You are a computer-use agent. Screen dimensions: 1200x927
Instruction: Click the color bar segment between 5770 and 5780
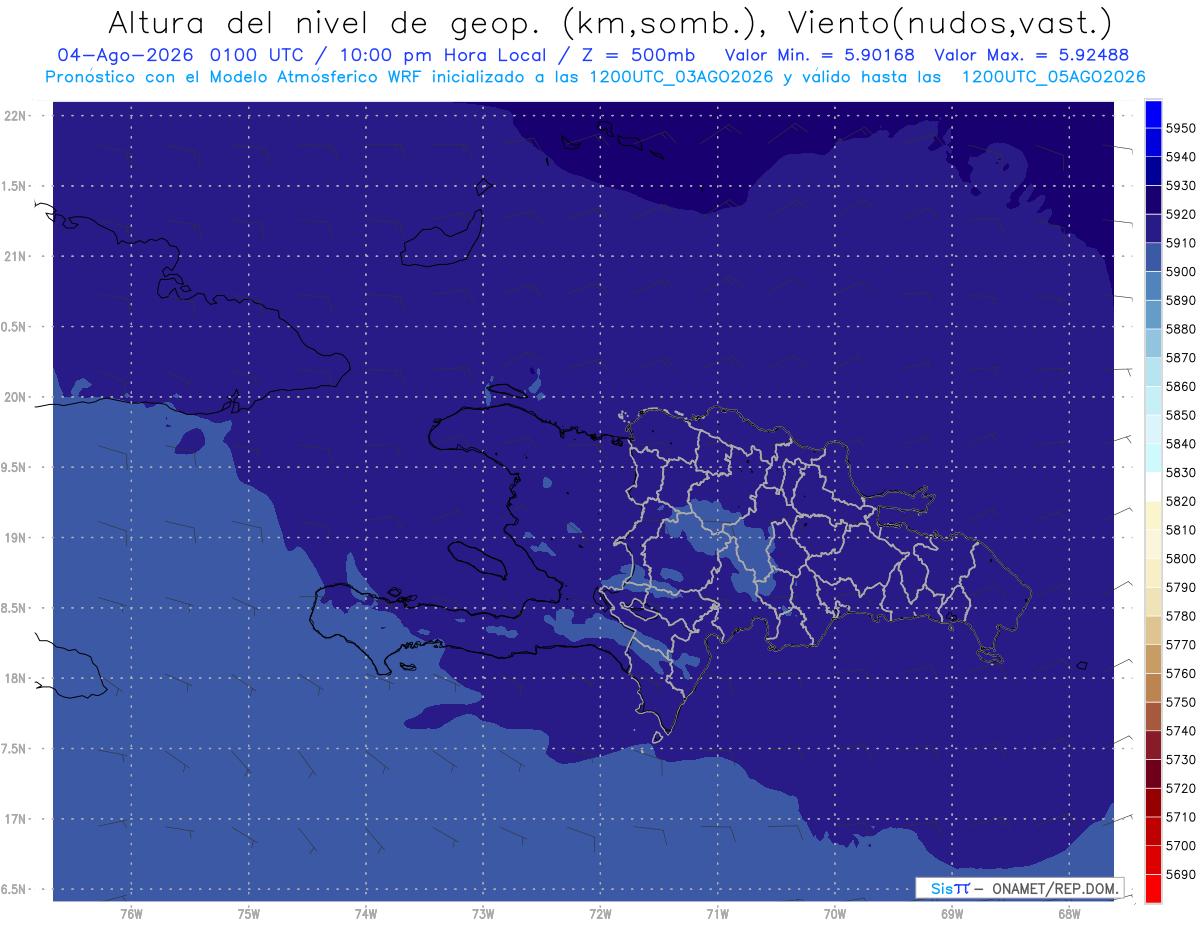pos(1152,631)
